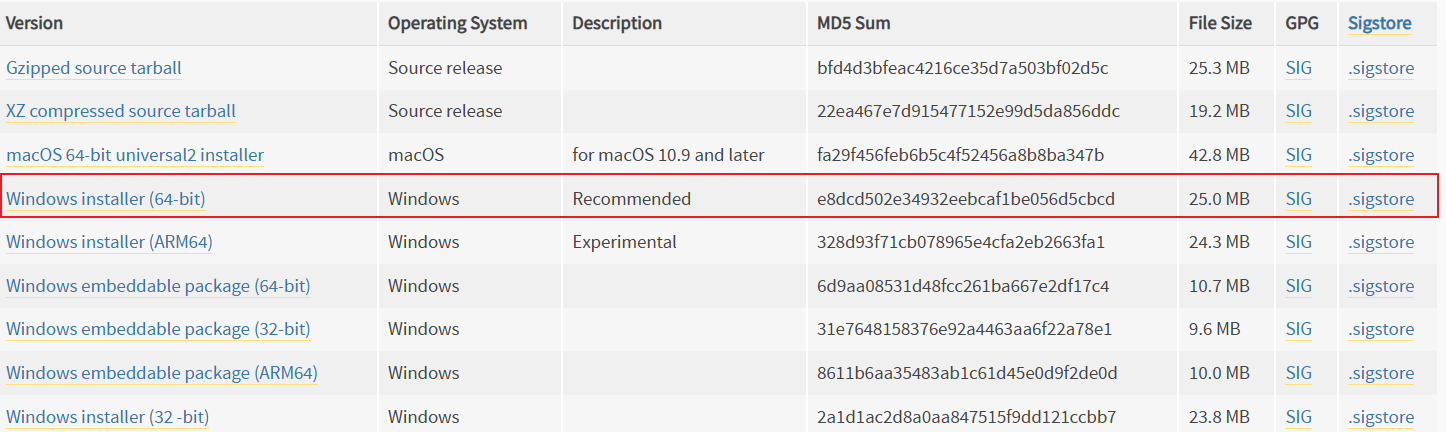Download the XZ compressed source tarball
The height and width of the screenshot is (432, 1446).
(121, 111)
